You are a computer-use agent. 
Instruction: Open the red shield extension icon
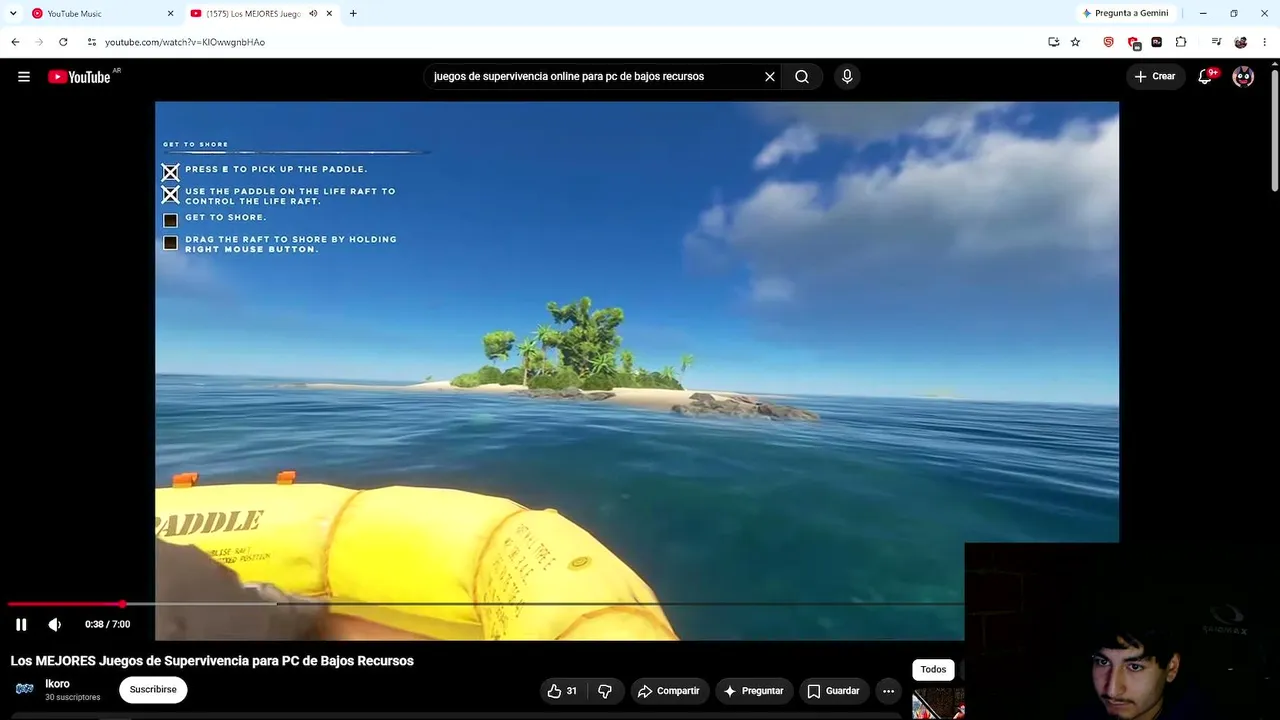point(1133,43)
